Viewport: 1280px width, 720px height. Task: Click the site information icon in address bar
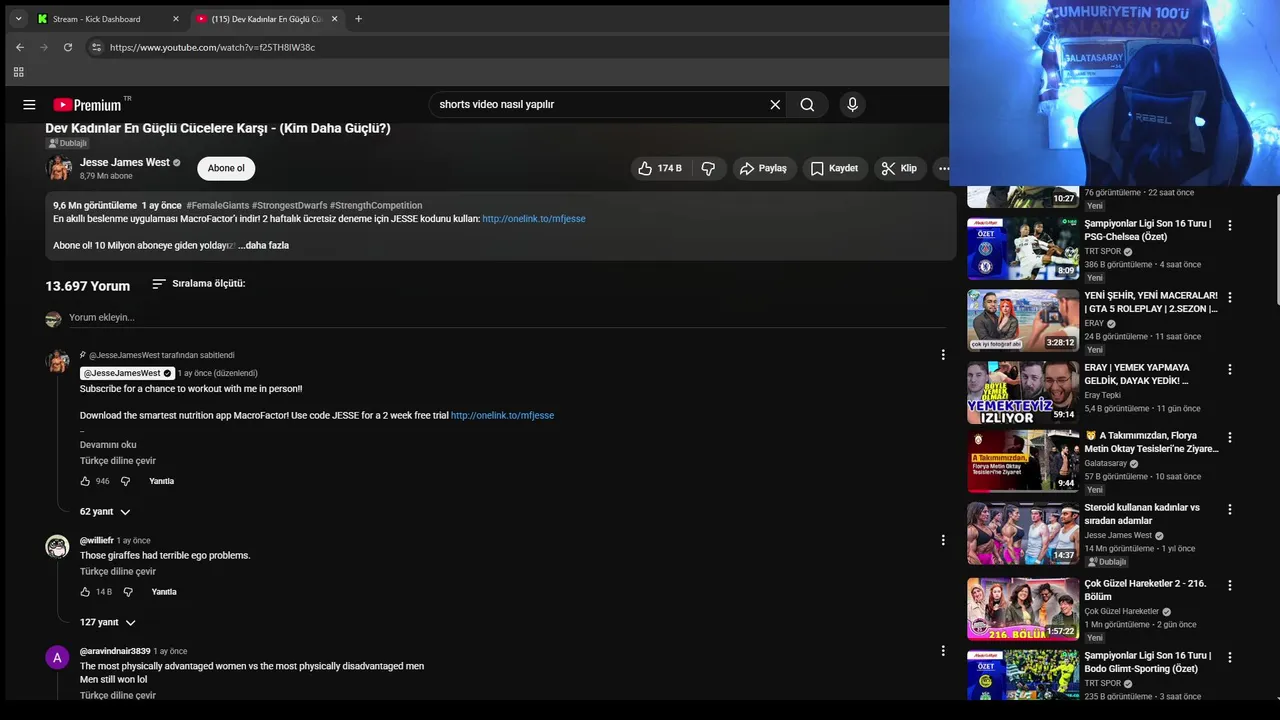96,47
